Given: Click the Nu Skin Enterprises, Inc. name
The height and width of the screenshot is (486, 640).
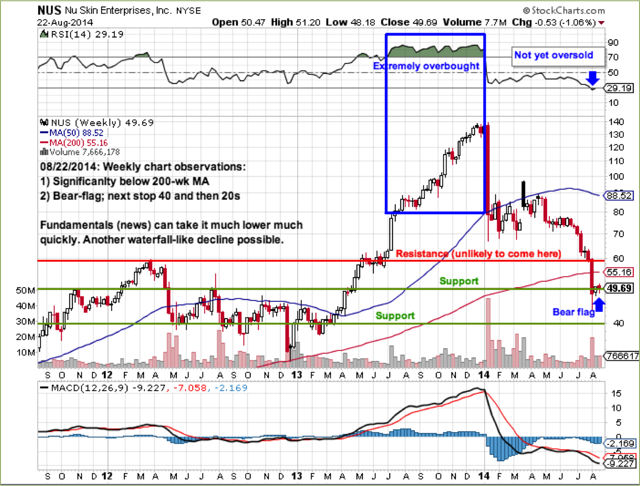Looking at the screenshot, I should point(118,10).
